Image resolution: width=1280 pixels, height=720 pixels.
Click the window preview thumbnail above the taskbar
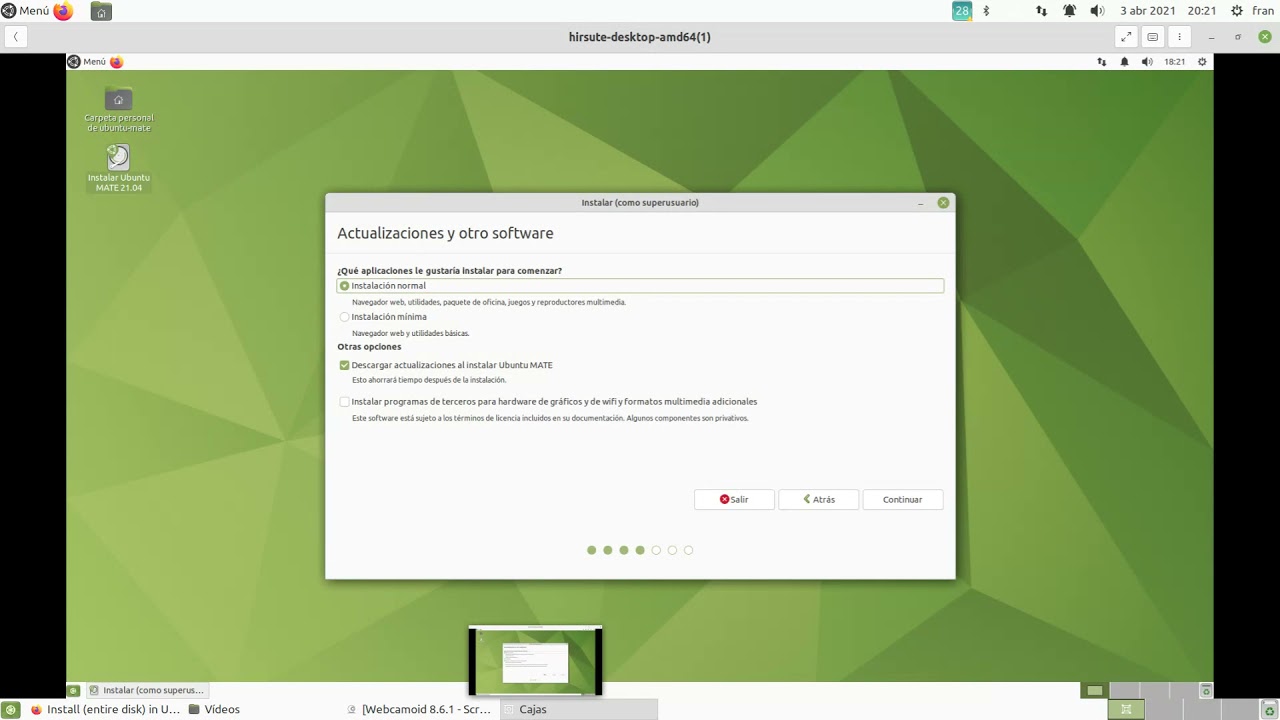[535, 661]
